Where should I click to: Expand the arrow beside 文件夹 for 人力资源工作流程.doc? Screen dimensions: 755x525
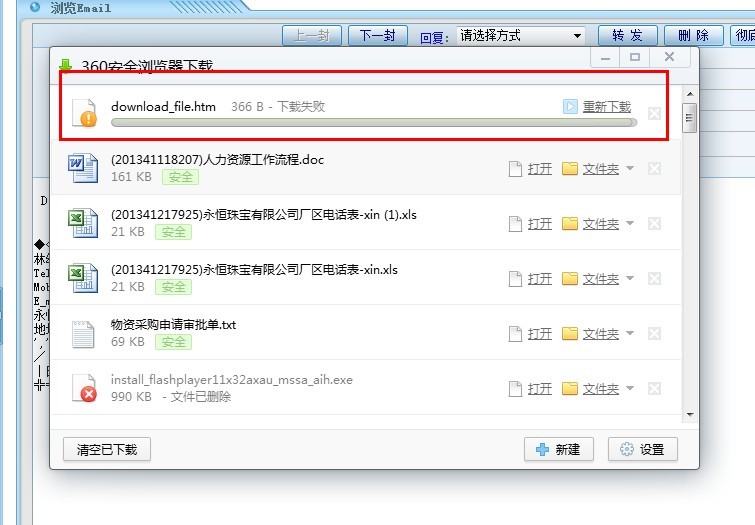[x=630, y=169]
